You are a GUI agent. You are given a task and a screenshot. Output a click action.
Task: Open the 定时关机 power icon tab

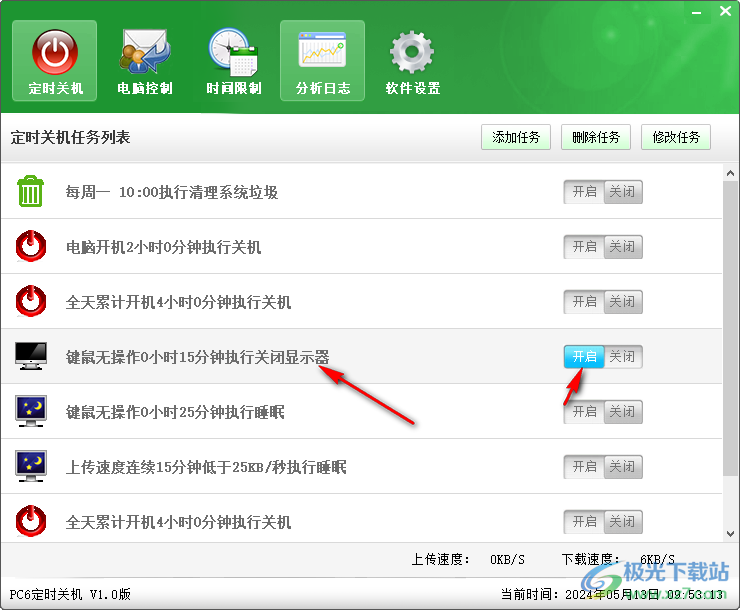point(55,61)
